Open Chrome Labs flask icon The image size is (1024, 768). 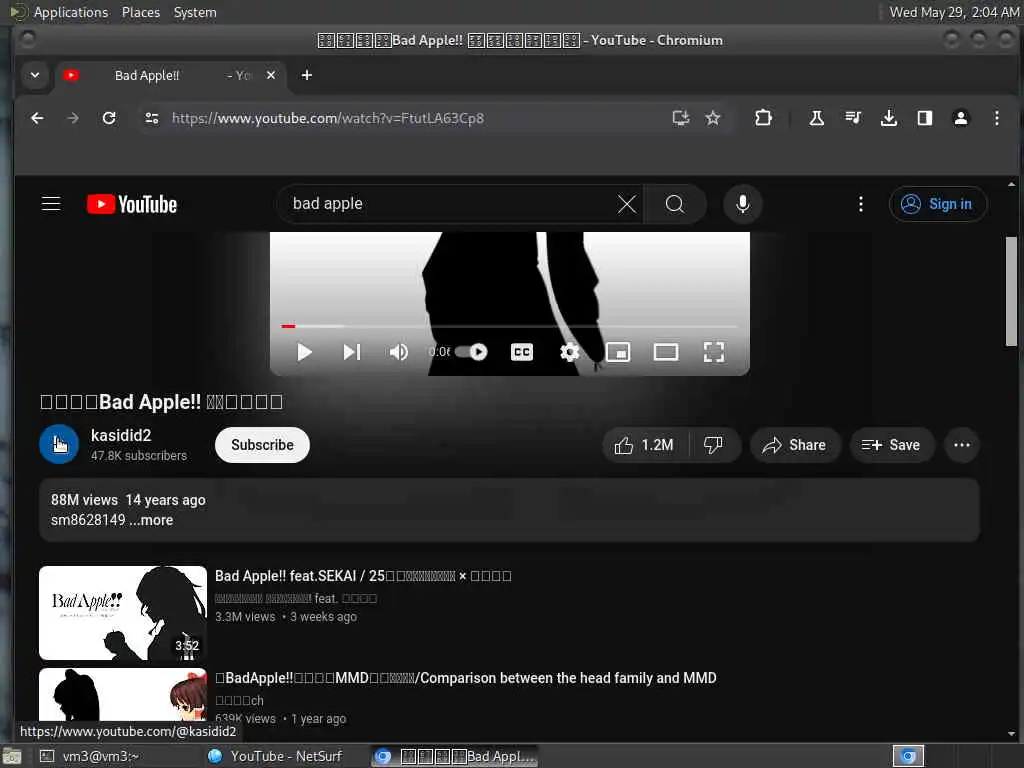(x=816, y=118)
